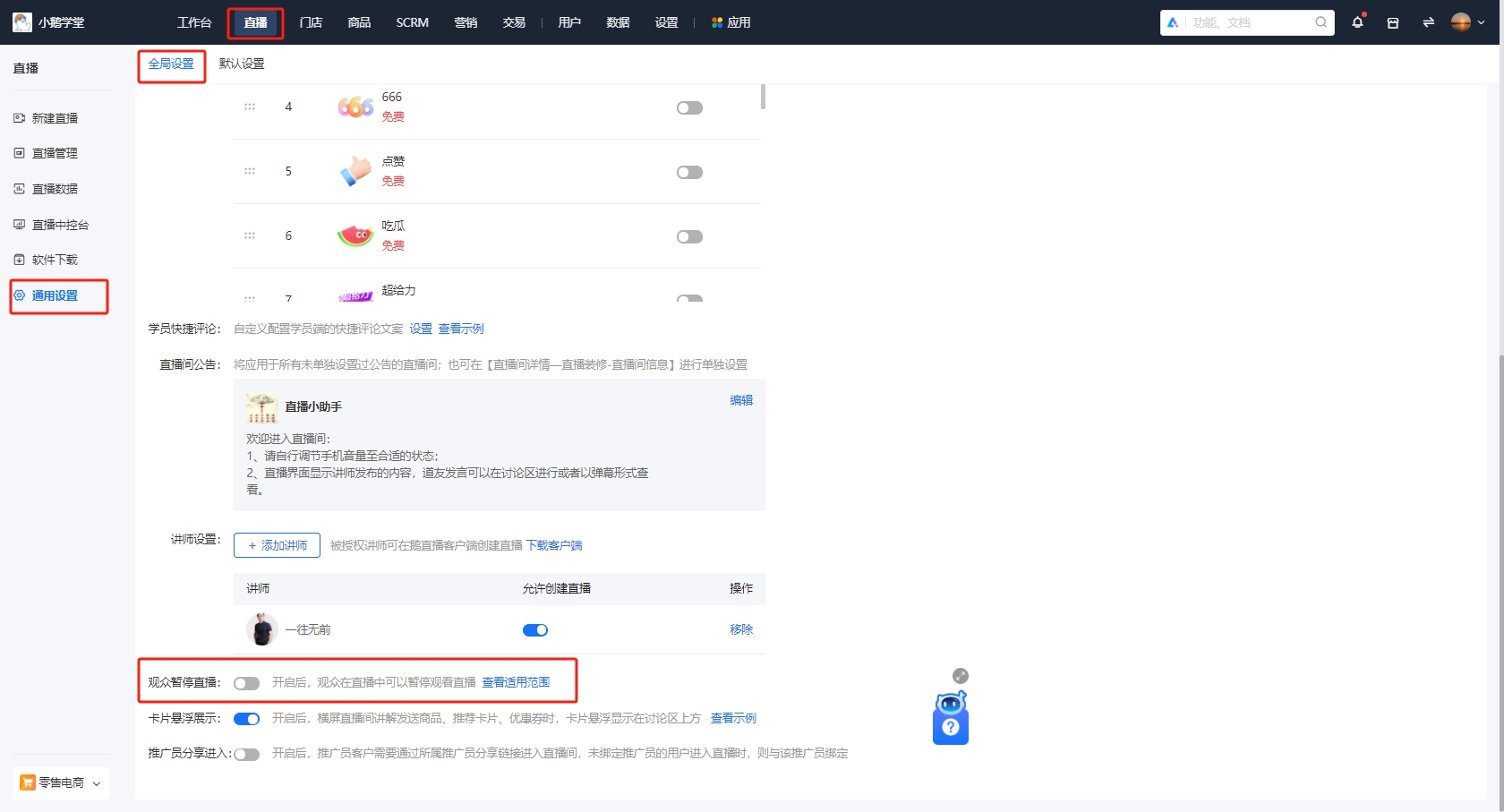1504x812 pixels.
Task: Edit the 直播小助手 announcement via 编辑 link
Action: coord(741,401)
